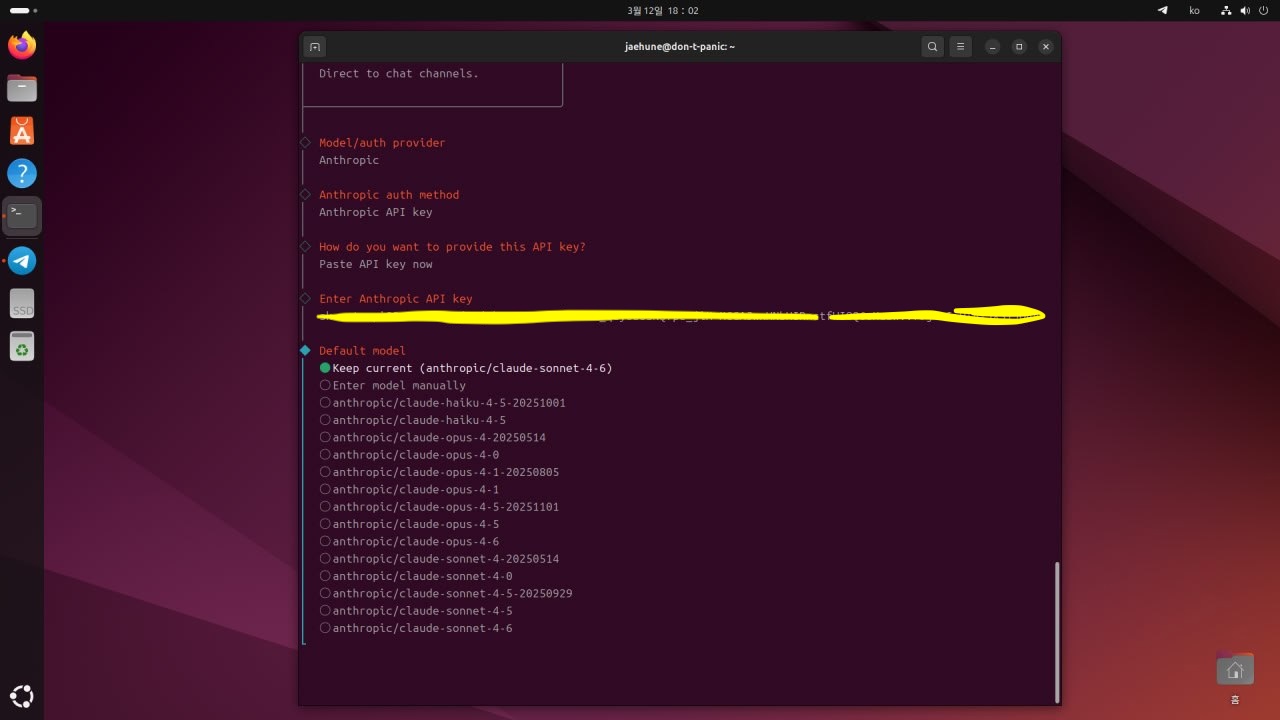This screenshot has width=1280, height=720.
Task: Open the Files app in dock
Action: click(x=22, y=88)
